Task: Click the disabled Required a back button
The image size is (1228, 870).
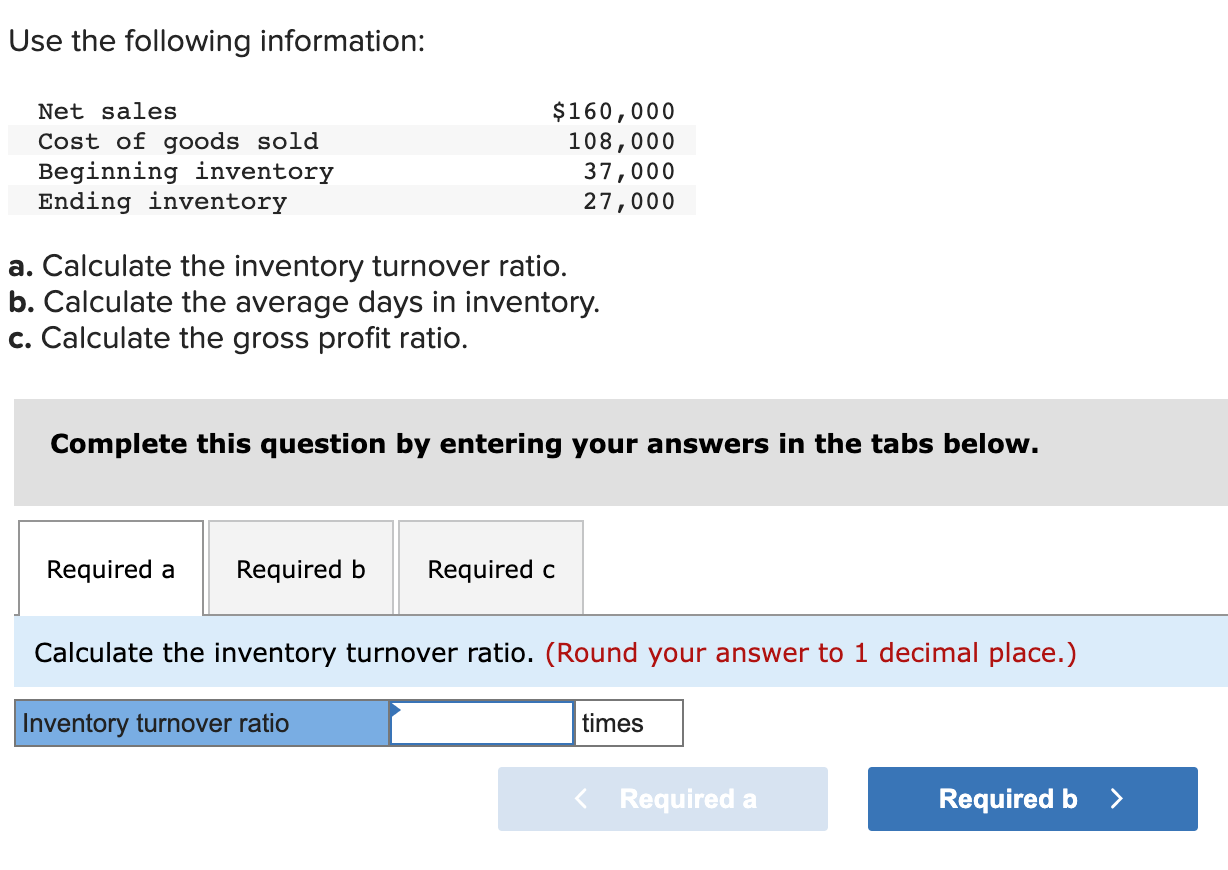Action: pos(662,798)
